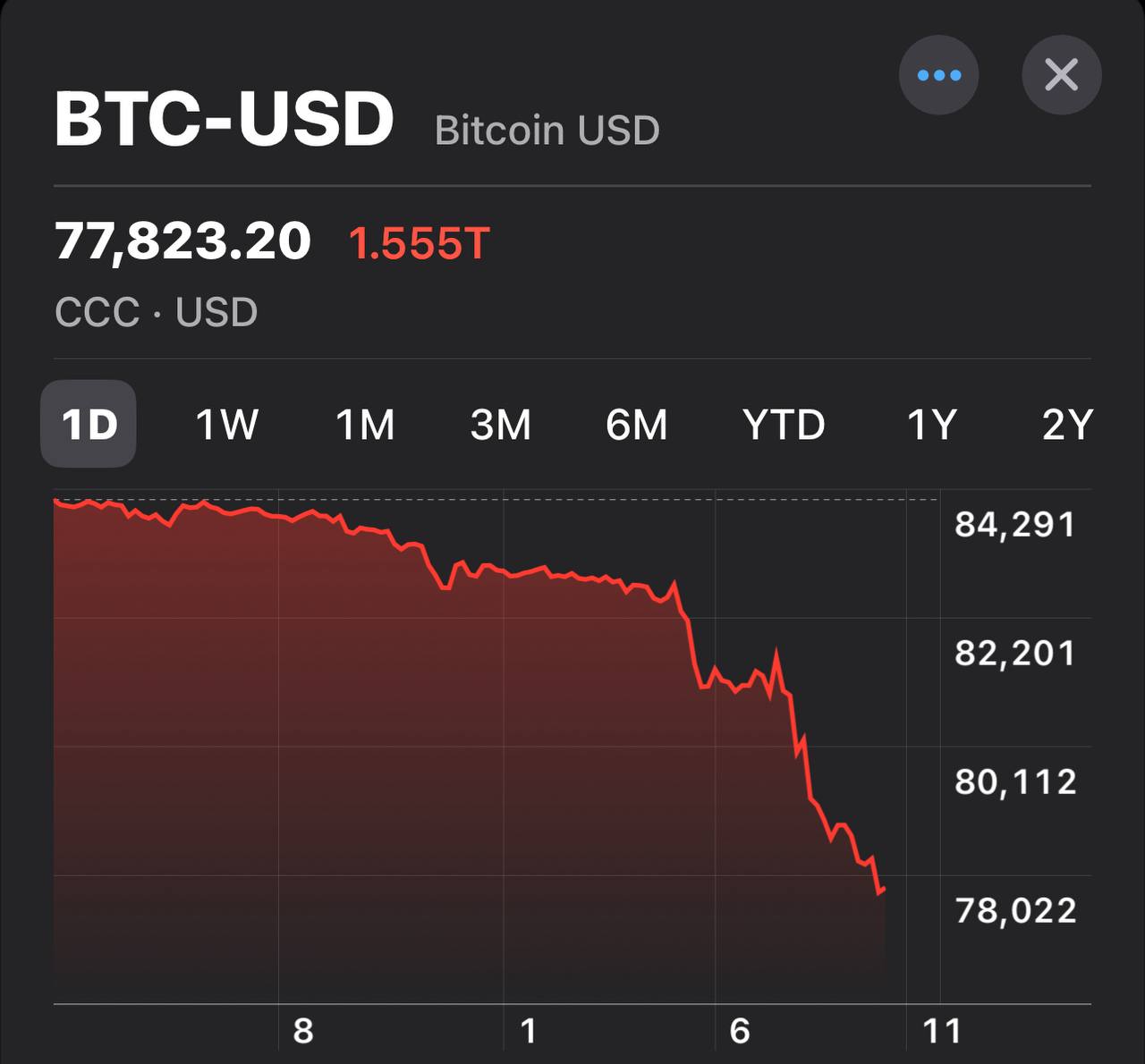The width and height of the screenshot is (1145, 1064).
Task: Toggle the red 1.555T market cap value
Action: pos(419,242)
